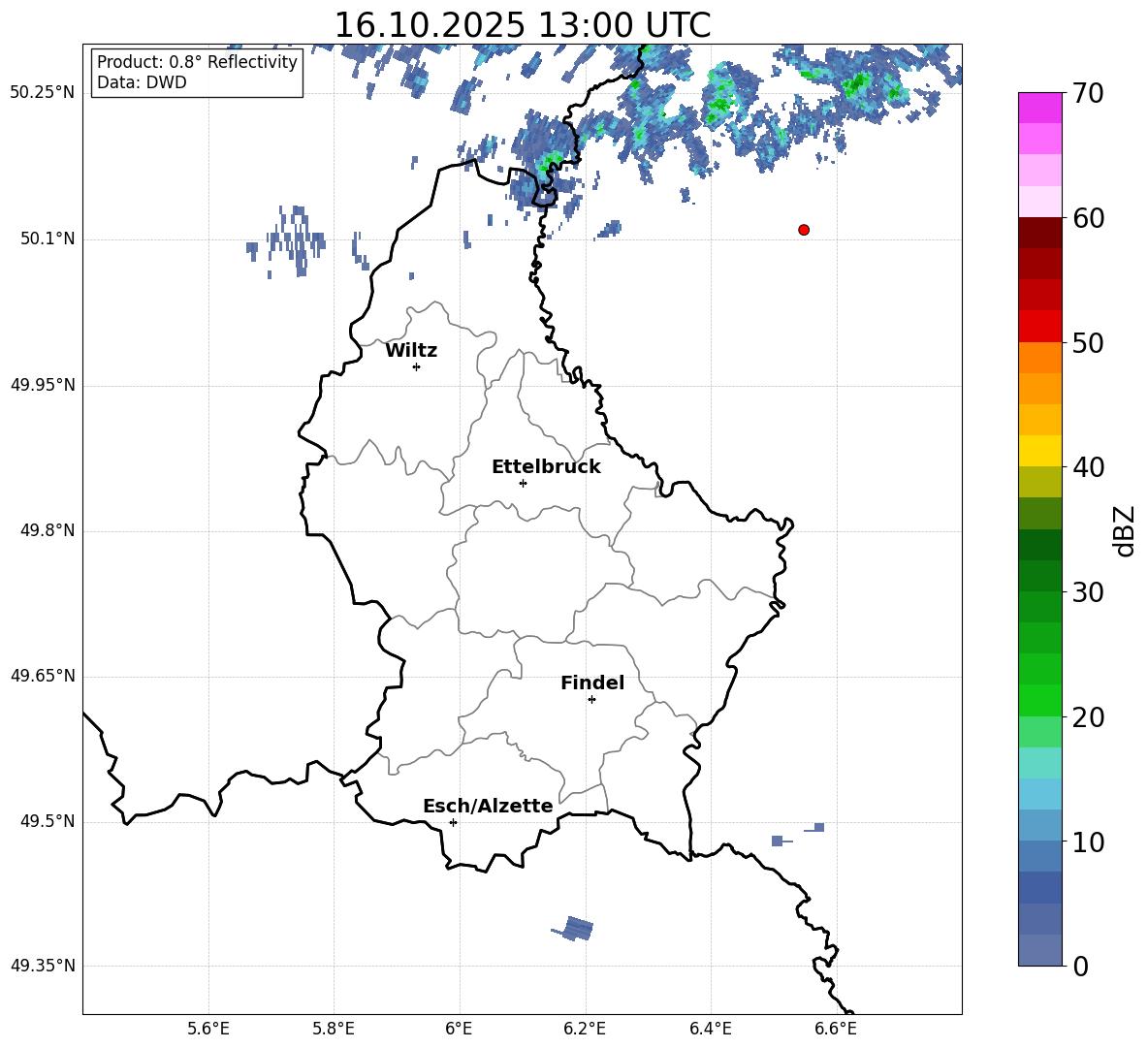Click the bottom-most blue-gray colorbar segment
The width and height of the screenshot is (1148, 1048).
[1040, 950]
